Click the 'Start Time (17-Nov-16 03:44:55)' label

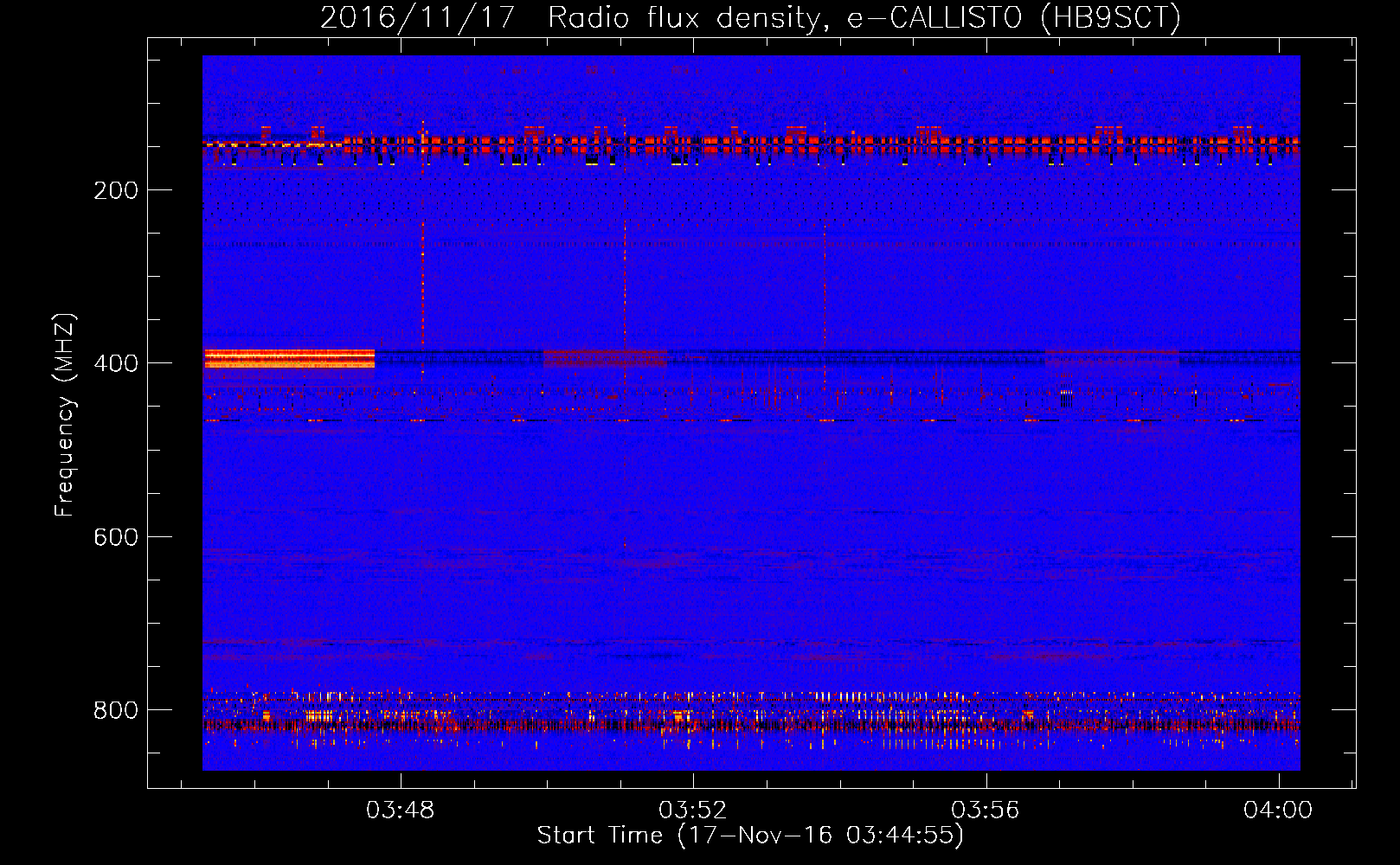750,836
